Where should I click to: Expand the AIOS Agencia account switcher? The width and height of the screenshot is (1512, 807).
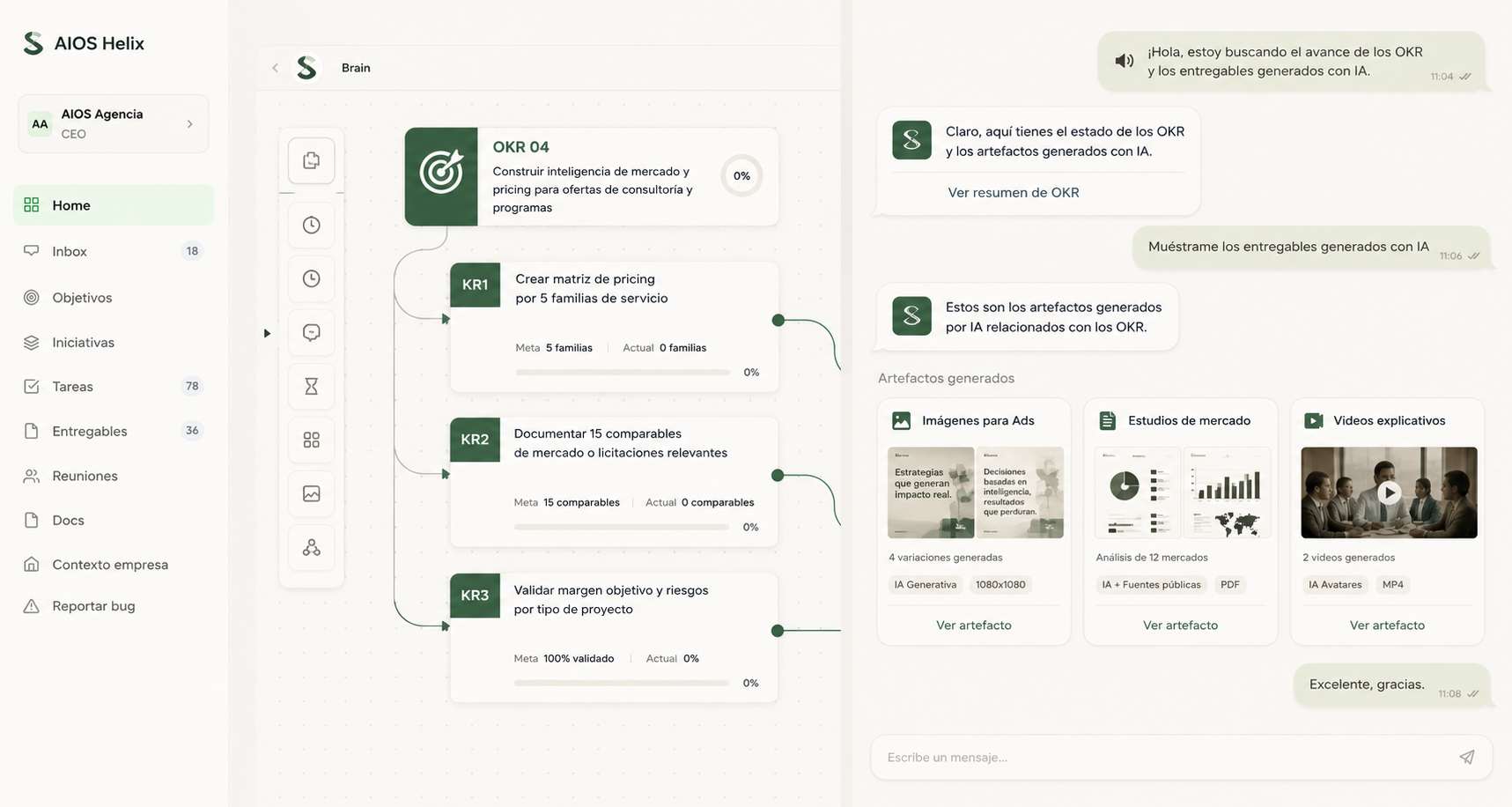tap(114, 123)
